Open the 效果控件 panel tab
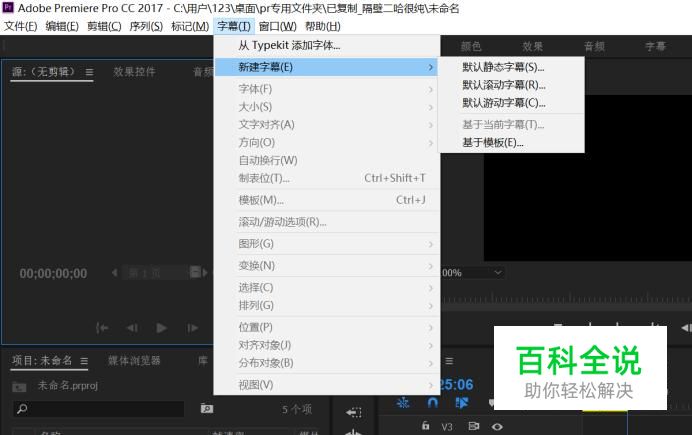Screen dimensions: 692x435 pyautogui.click(x=134, y=72)
